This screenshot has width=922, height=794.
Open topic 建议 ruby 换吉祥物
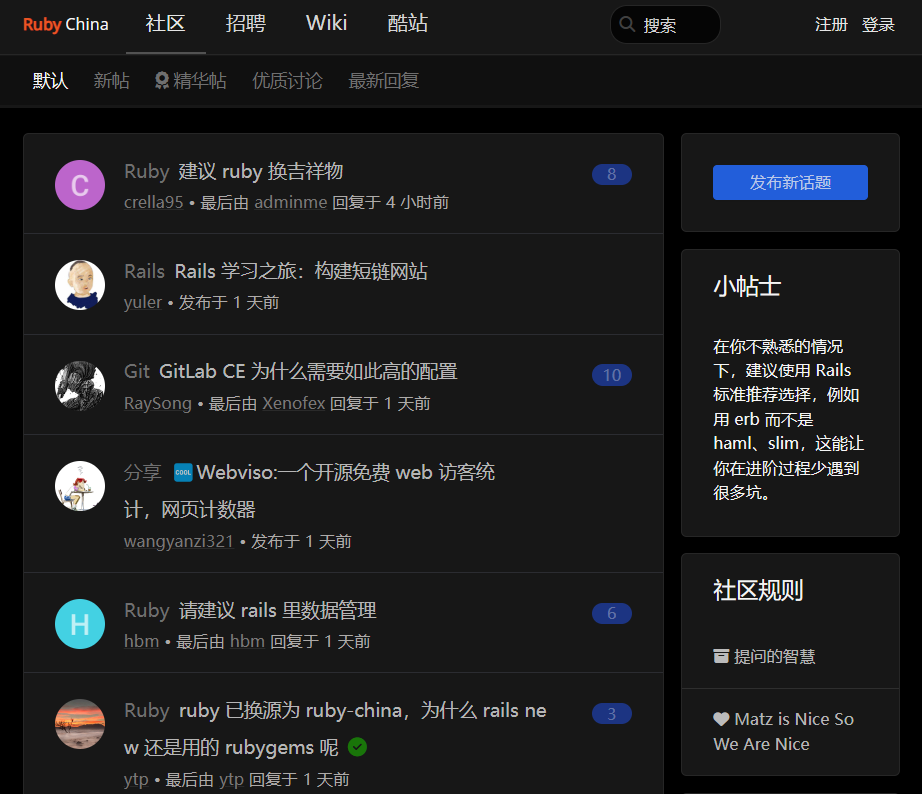(x=260, y=172)
